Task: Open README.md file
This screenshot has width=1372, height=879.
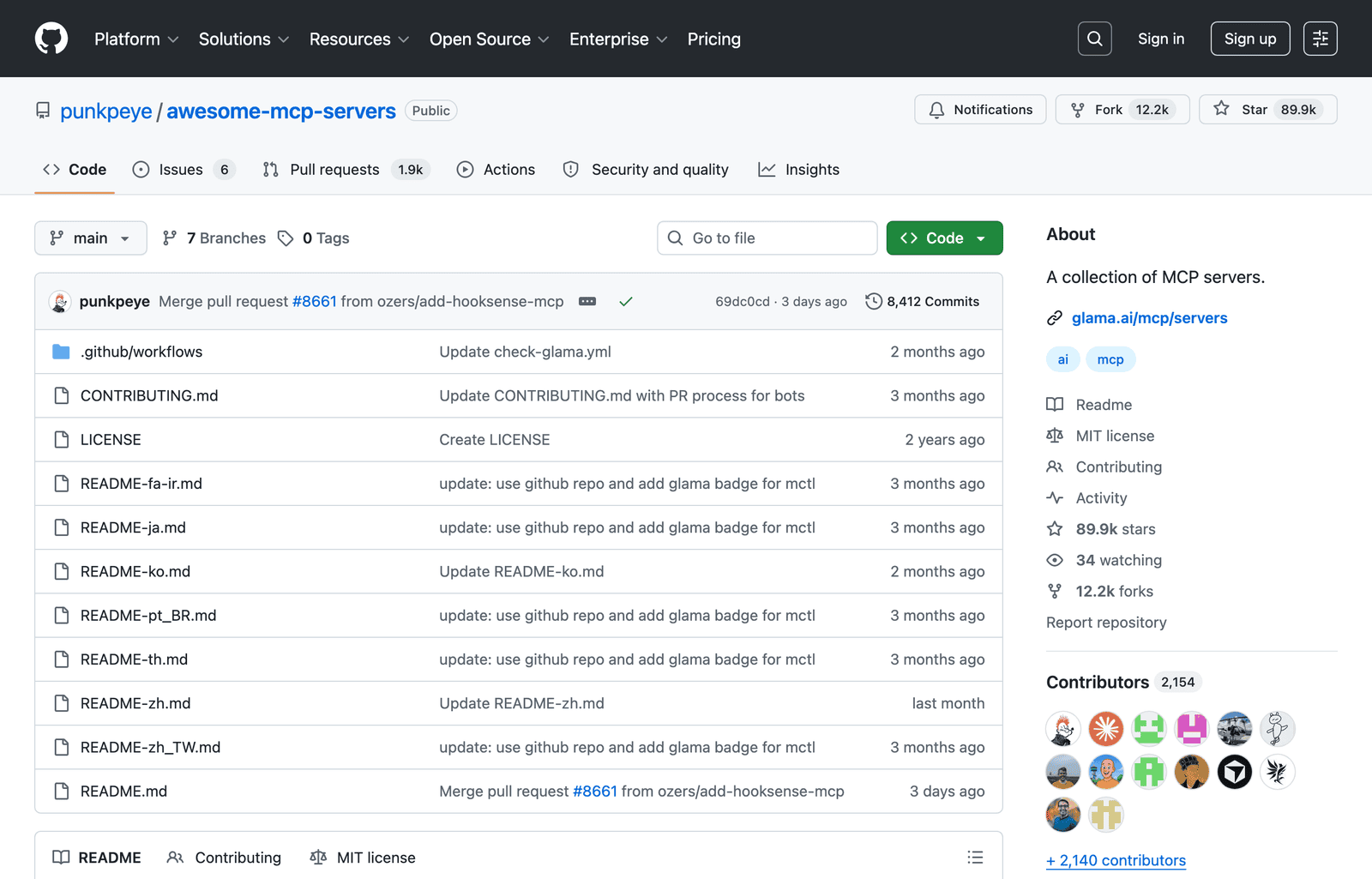Action: 123,792
